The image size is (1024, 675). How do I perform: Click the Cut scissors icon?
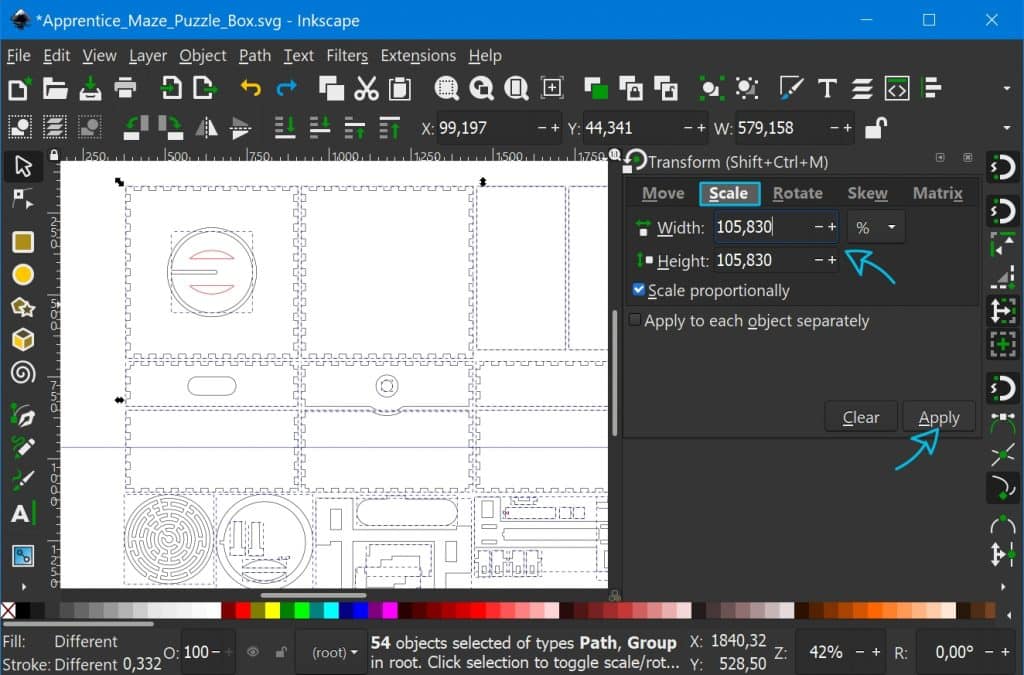[366, 89]
